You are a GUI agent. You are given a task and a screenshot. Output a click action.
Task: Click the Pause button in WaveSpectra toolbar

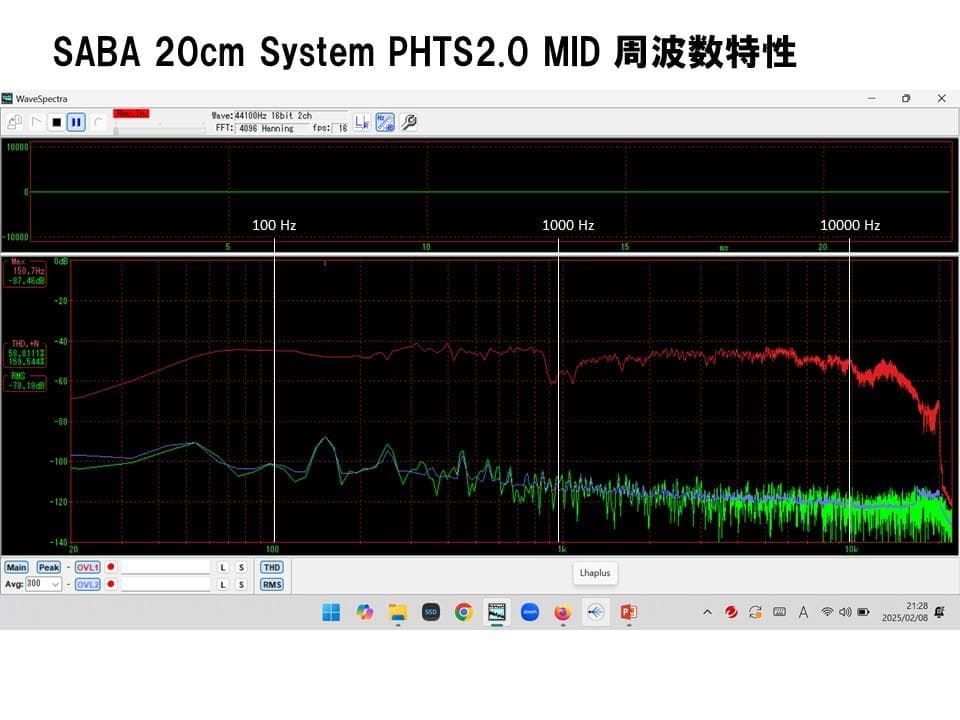76,122
